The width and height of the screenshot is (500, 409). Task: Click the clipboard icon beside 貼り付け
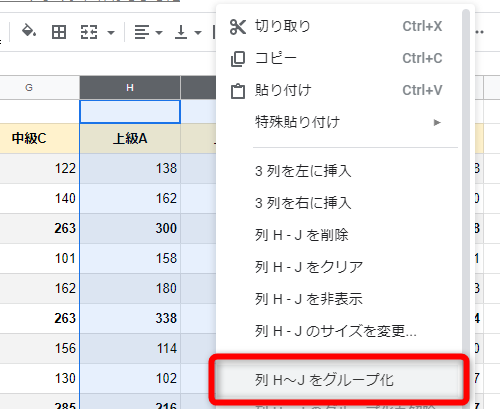238,91
